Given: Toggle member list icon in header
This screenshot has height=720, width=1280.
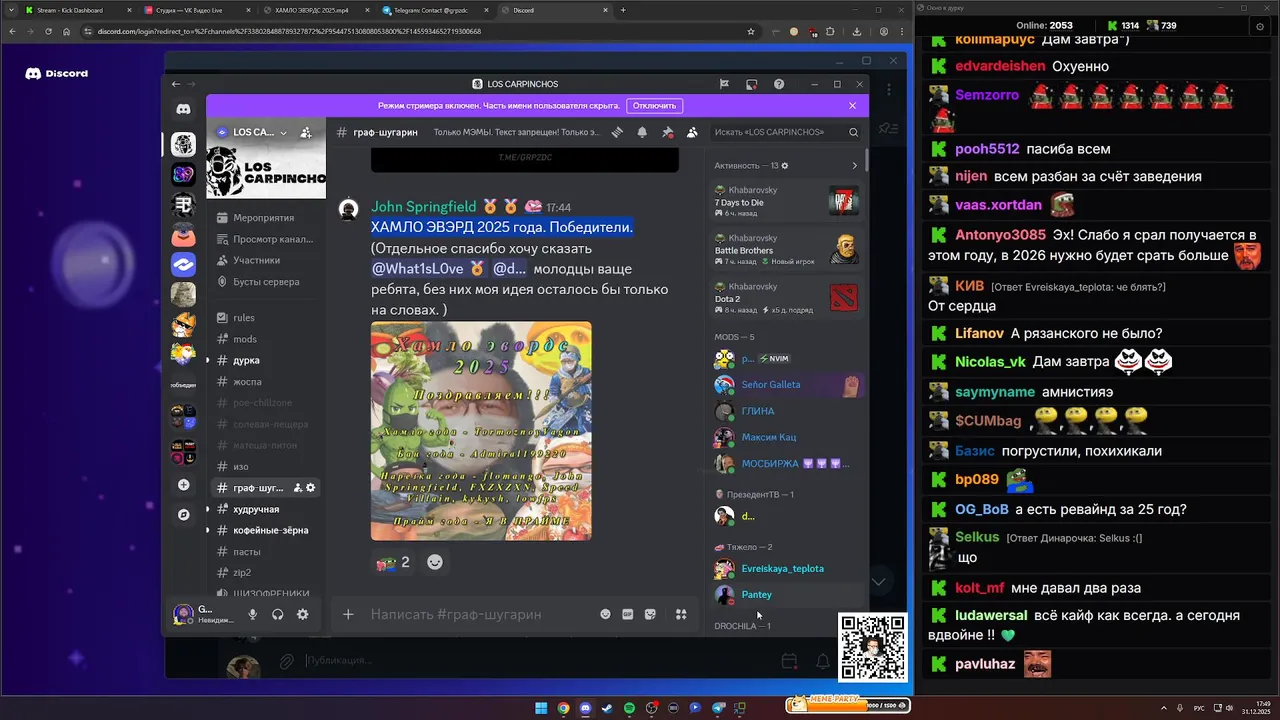Looking at the screenshot, I should (692, 132).
